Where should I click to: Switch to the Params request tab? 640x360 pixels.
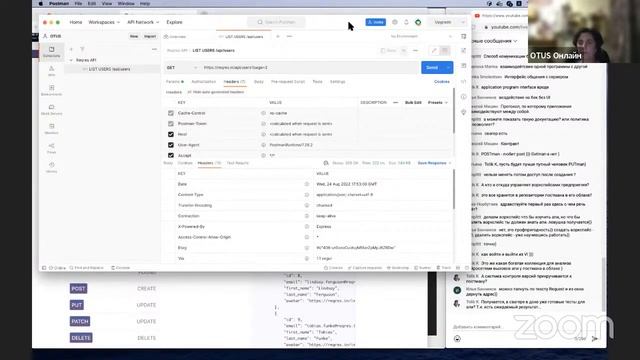pyautogui.click(x=174, y=82)
